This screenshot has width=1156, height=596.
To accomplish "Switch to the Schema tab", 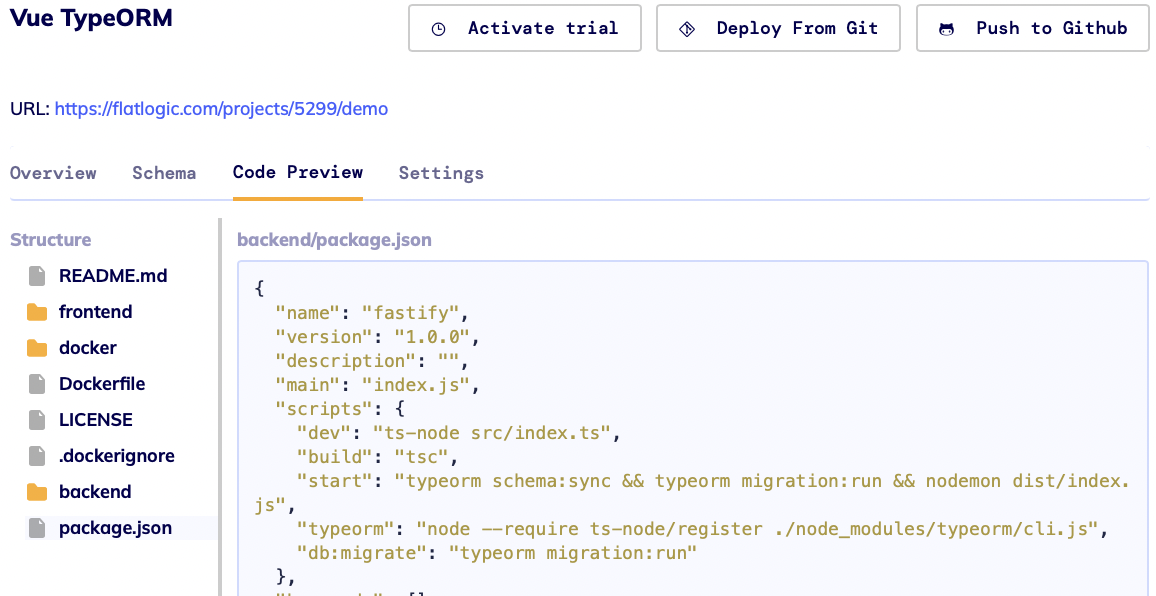I will pyautogui.click(x=164, y=173).
